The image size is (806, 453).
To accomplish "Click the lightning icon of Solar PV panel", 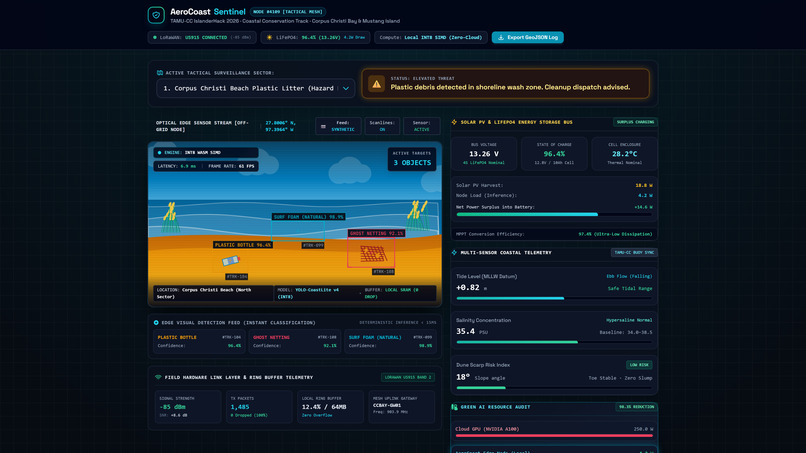I will click(454, 122).
